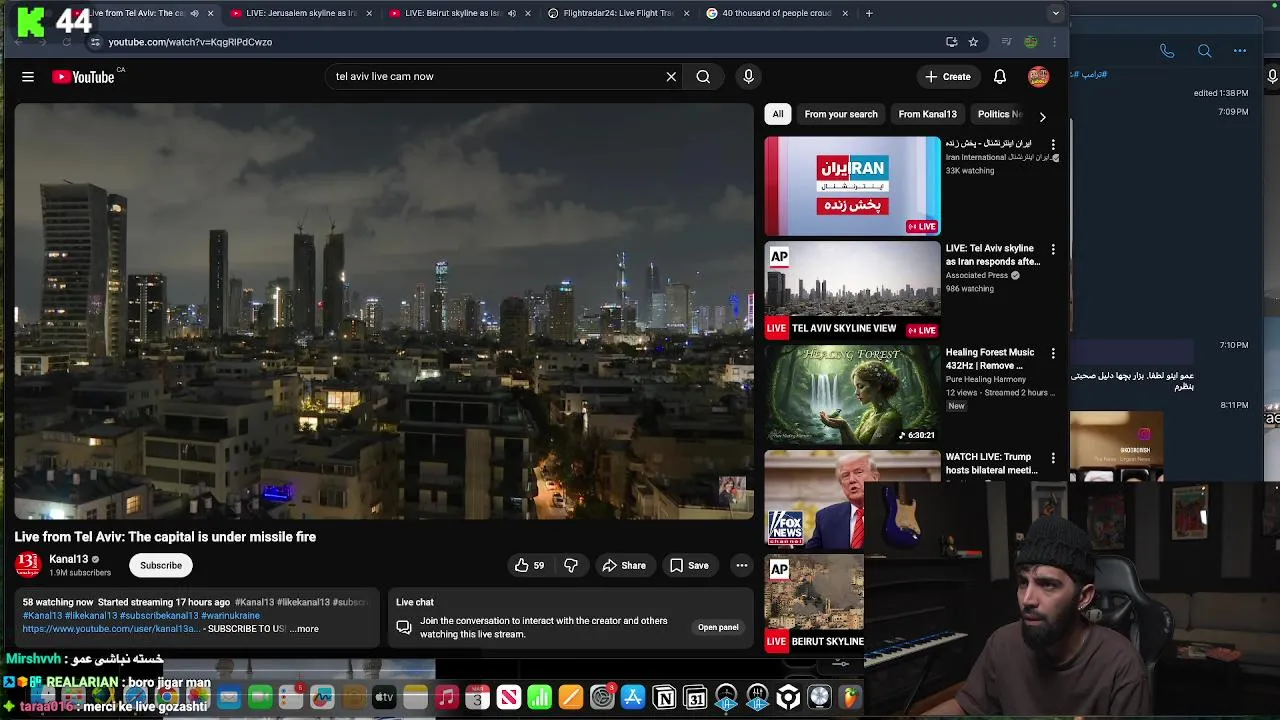
Task: Mute the Beirut skyline tab speaker icon
Action: point(512,13)
